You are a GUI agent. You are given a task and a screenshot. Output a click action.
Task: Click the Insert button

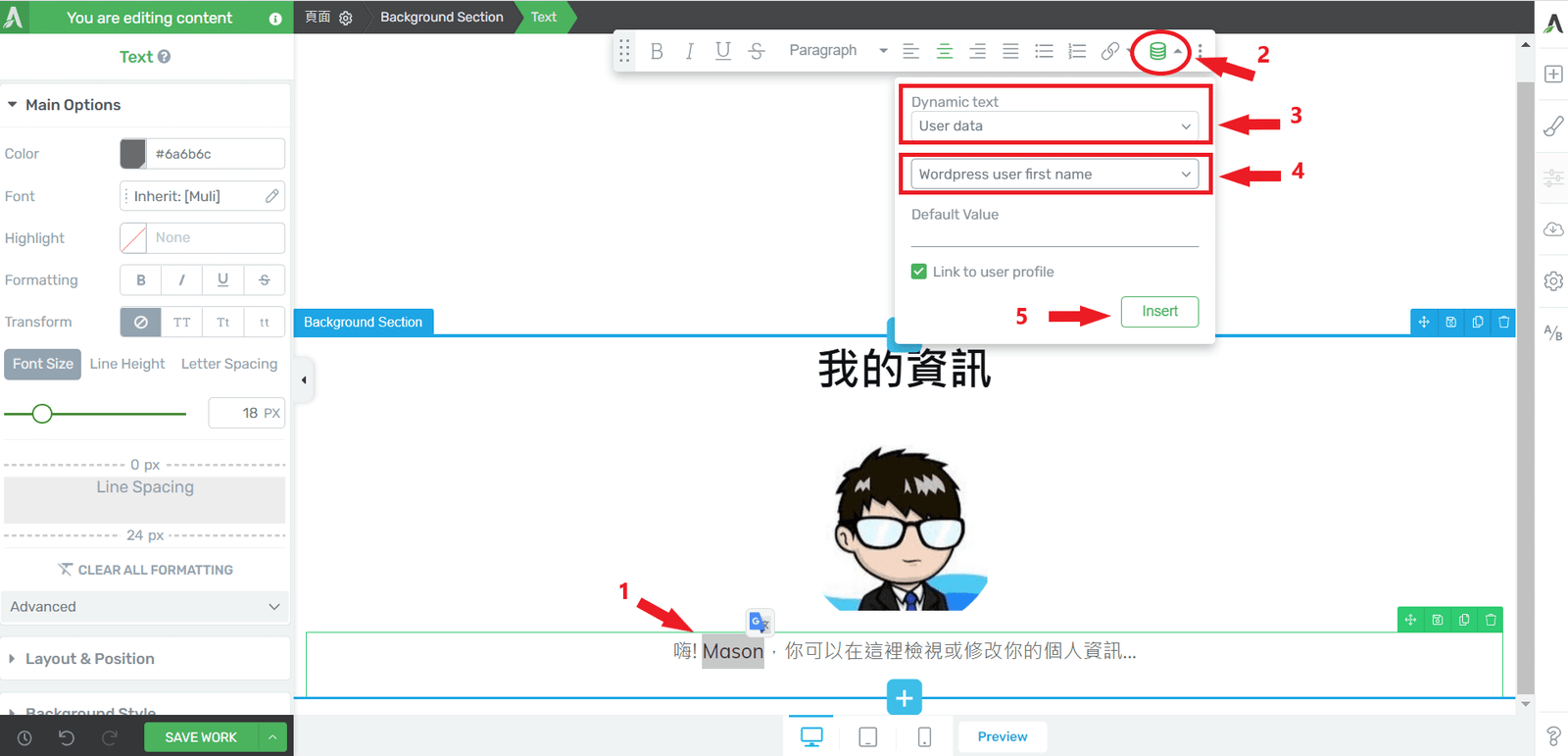(1159, 311)
